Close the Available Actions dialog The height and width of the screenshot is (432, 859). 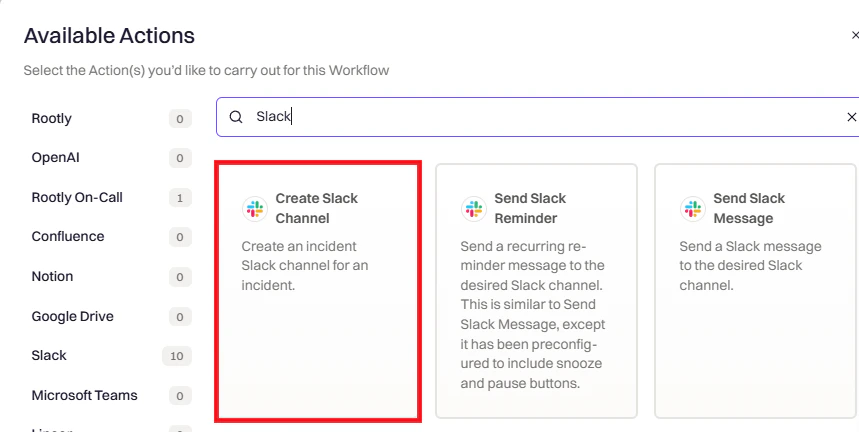tap(855, 36)
